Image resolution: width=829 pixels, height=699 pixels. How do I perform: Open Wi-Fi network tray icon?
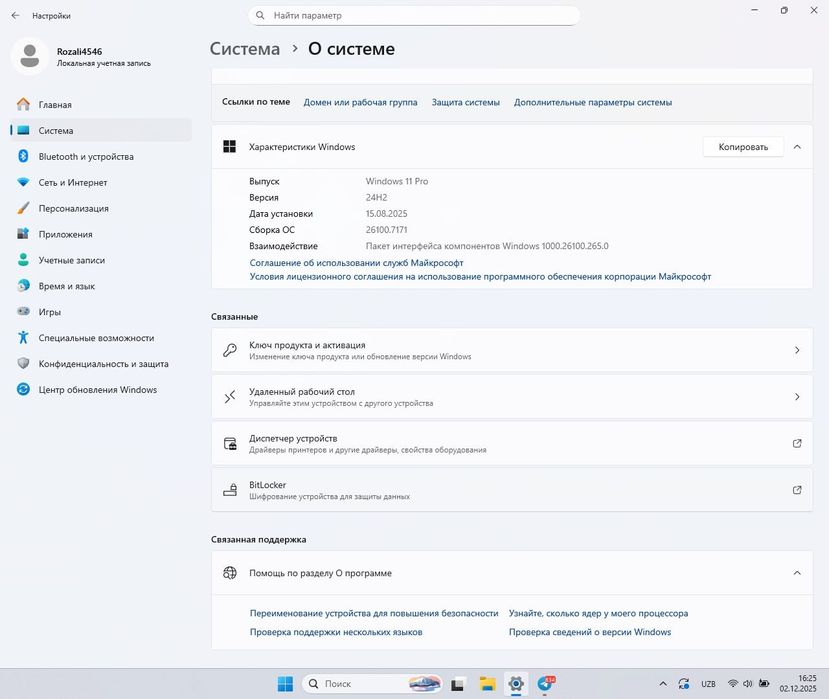(733, 684)
